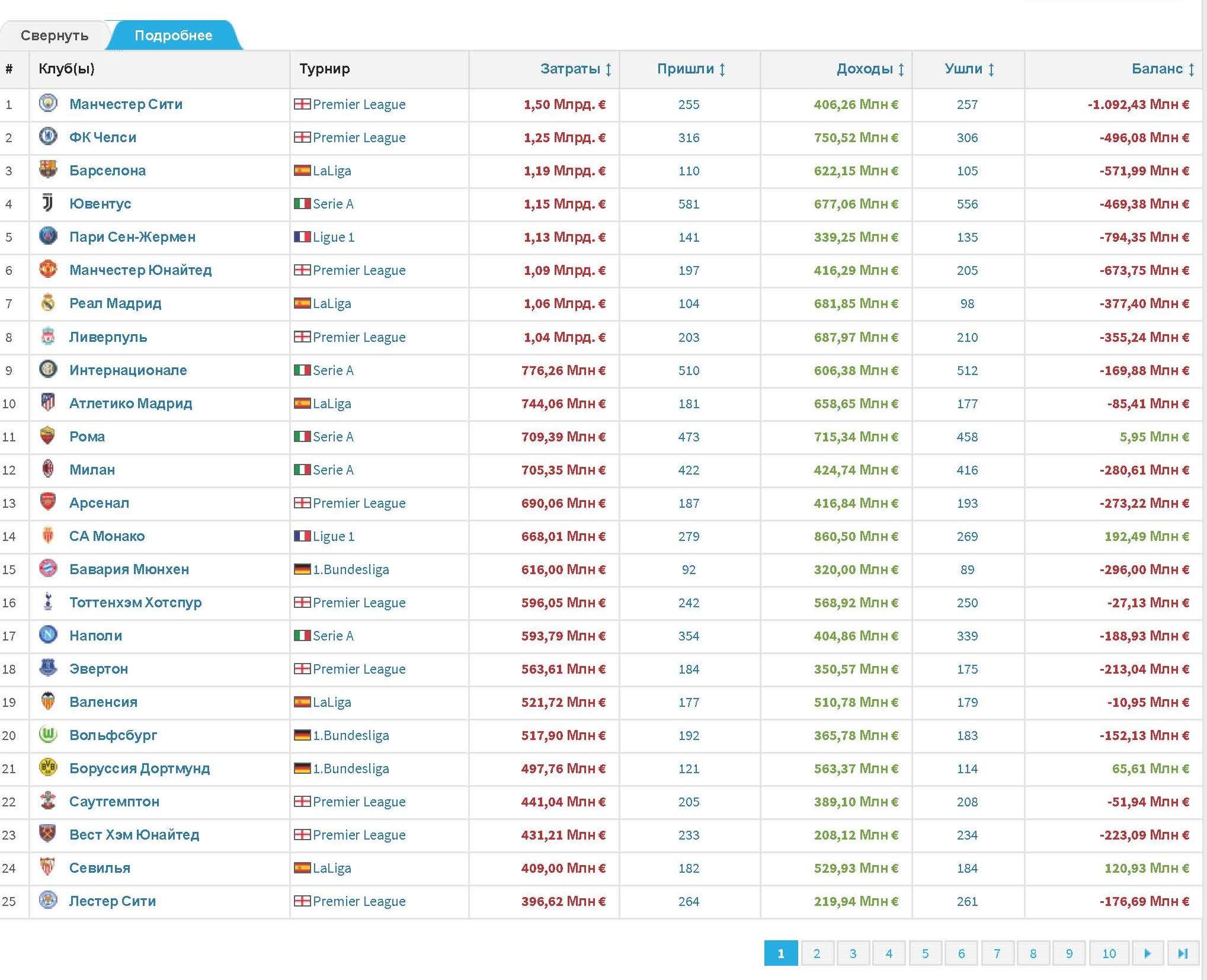Open Premier League link in Arsenal row
This screenshot has width=1207, height=980.
point(359,503)
